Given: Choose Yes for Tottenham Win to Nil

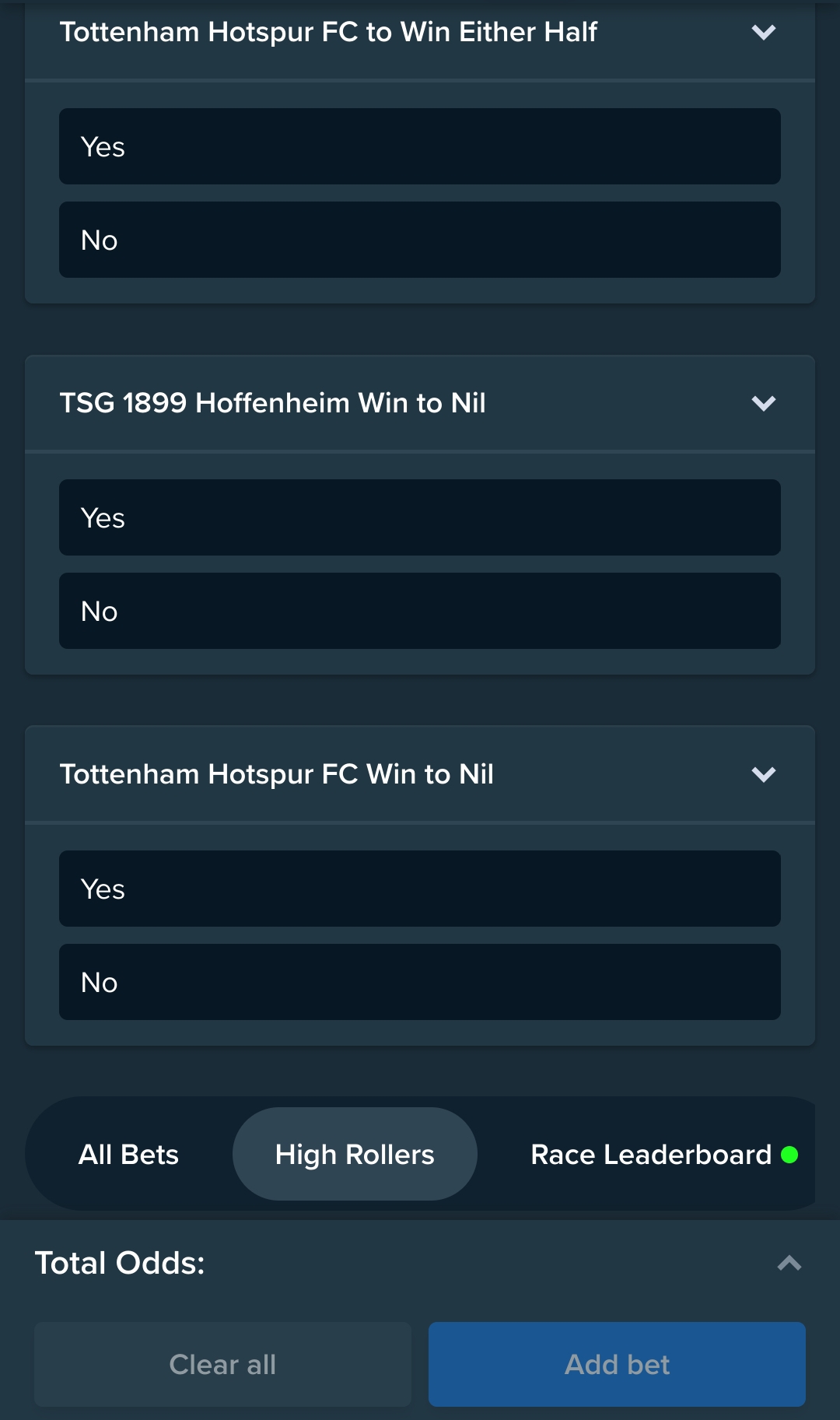Looking at the screenshot, I should [420, 889].
